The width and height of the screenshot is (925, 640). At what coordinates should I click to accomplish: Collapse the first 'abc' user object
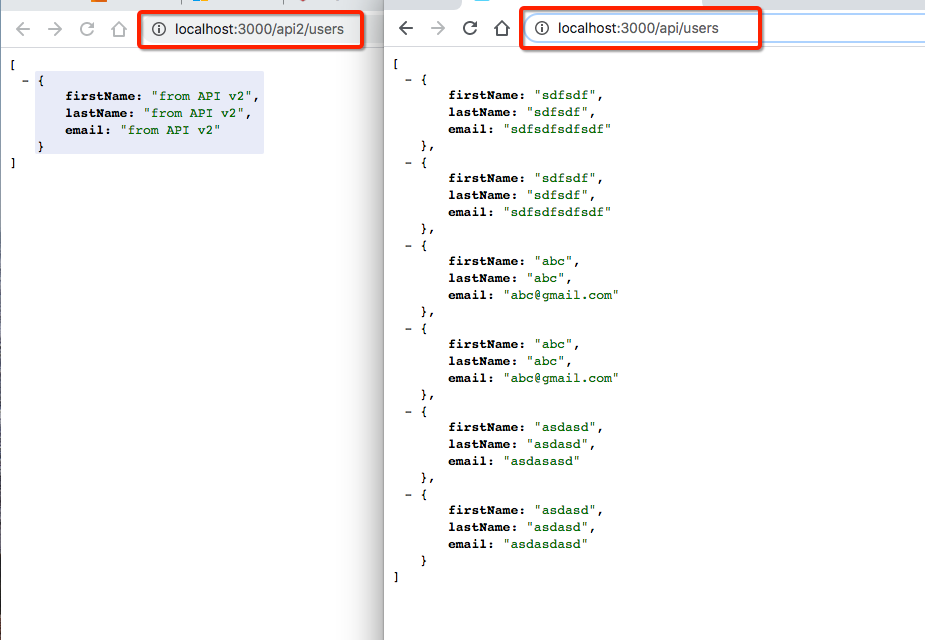tap(407, 245)
